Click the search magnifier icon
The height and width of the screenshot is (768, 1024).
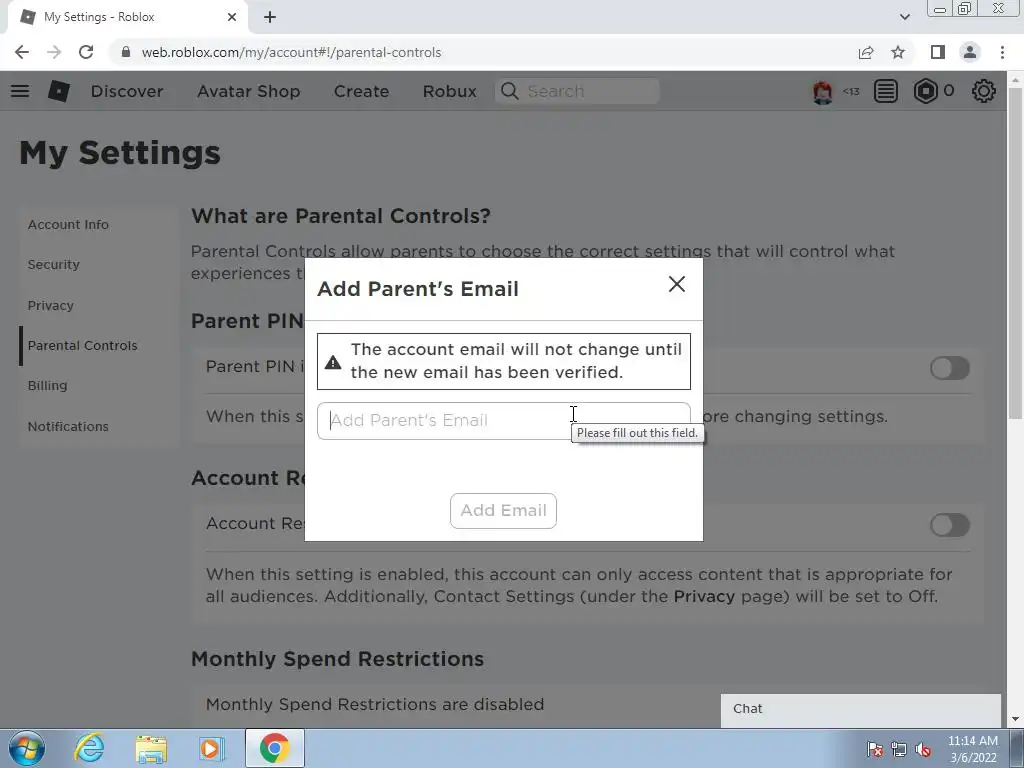pos(509,91)
